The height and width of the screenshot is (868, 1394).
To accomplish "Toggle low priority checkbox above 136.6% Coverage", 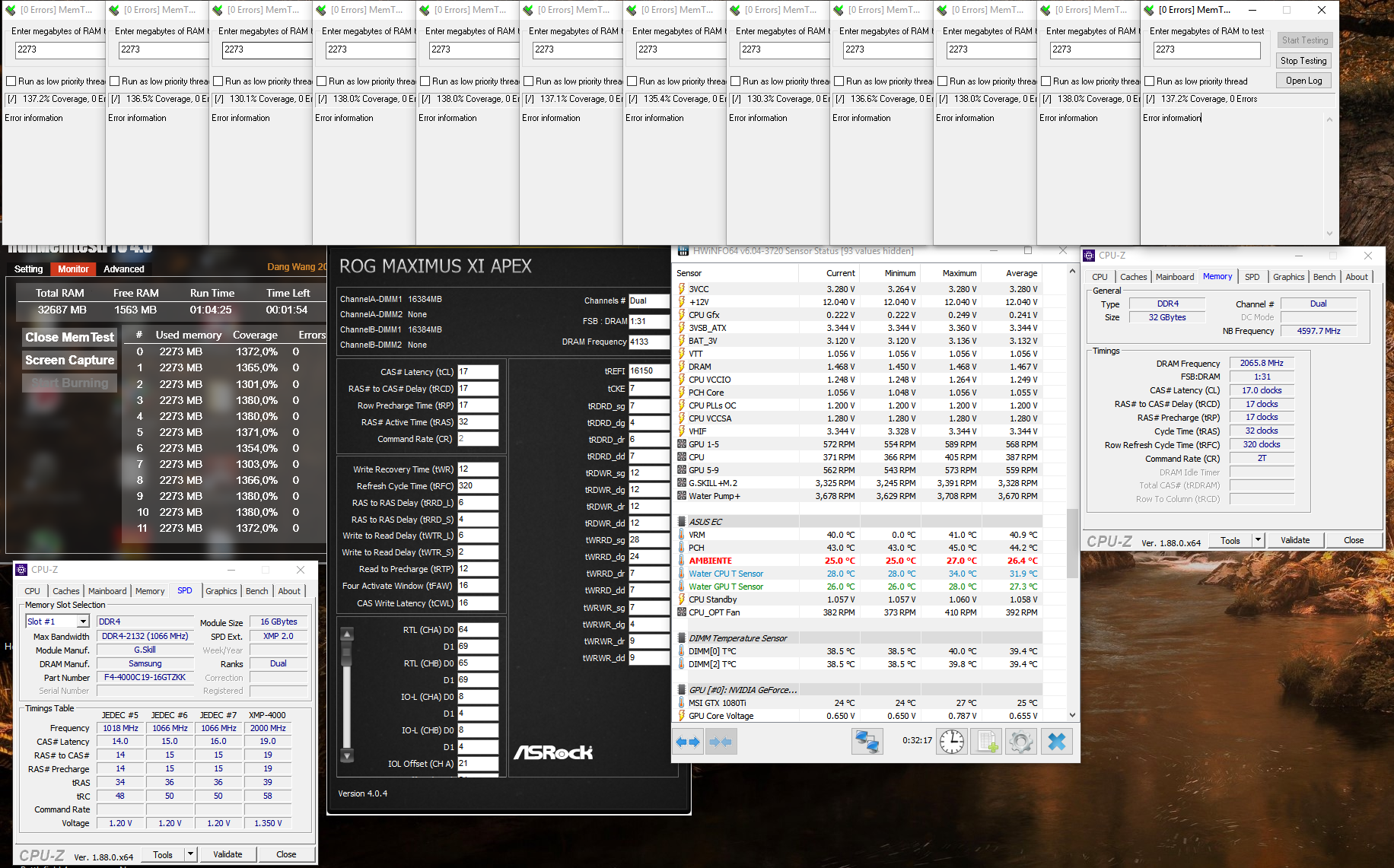I will (x=839, y=81).
